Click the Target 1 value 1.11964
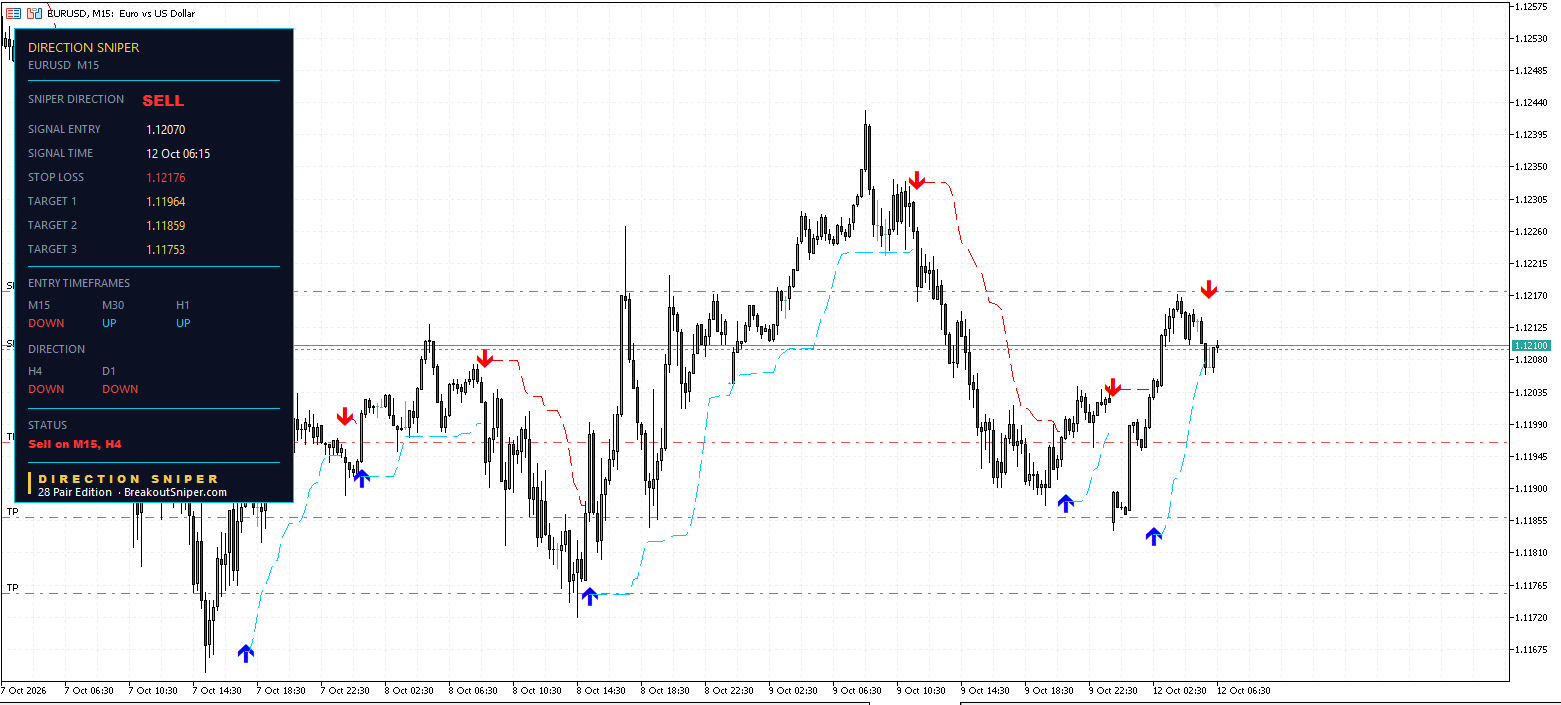This screenshot has width=1561, height=705. point(166,201)
